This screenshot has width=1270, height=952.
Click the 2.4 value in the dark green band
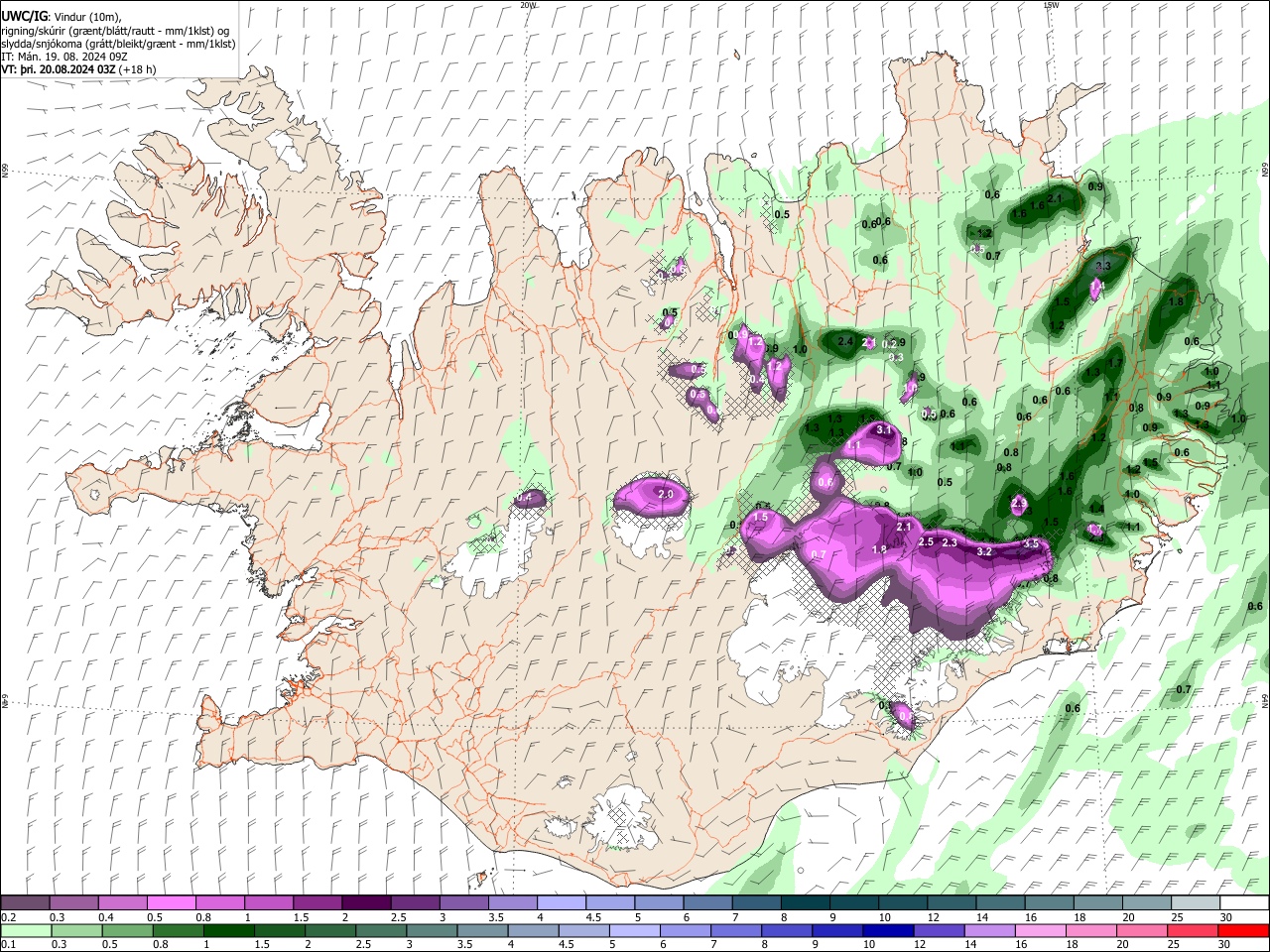pyautogui.click(x=845, y=341)
